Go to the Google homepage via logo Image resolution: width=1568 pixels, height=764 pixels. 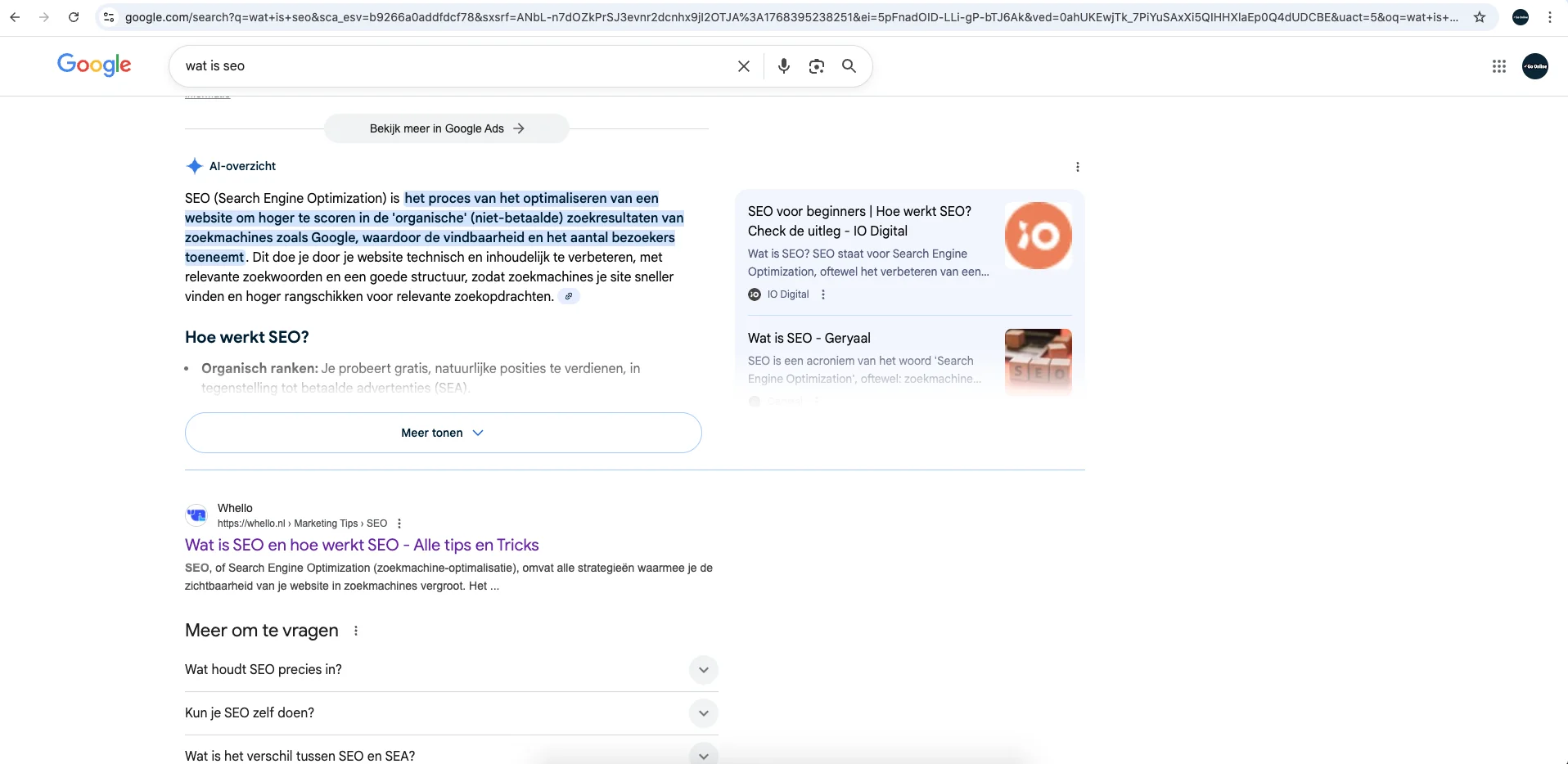point(94,65)
